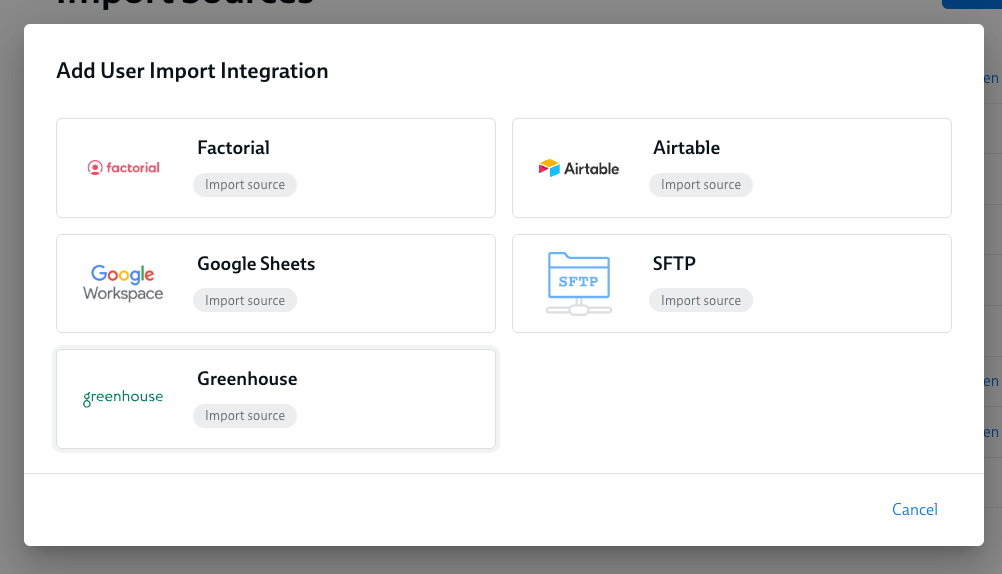Click Import source tag under Greenhouse

pos(245,415)
